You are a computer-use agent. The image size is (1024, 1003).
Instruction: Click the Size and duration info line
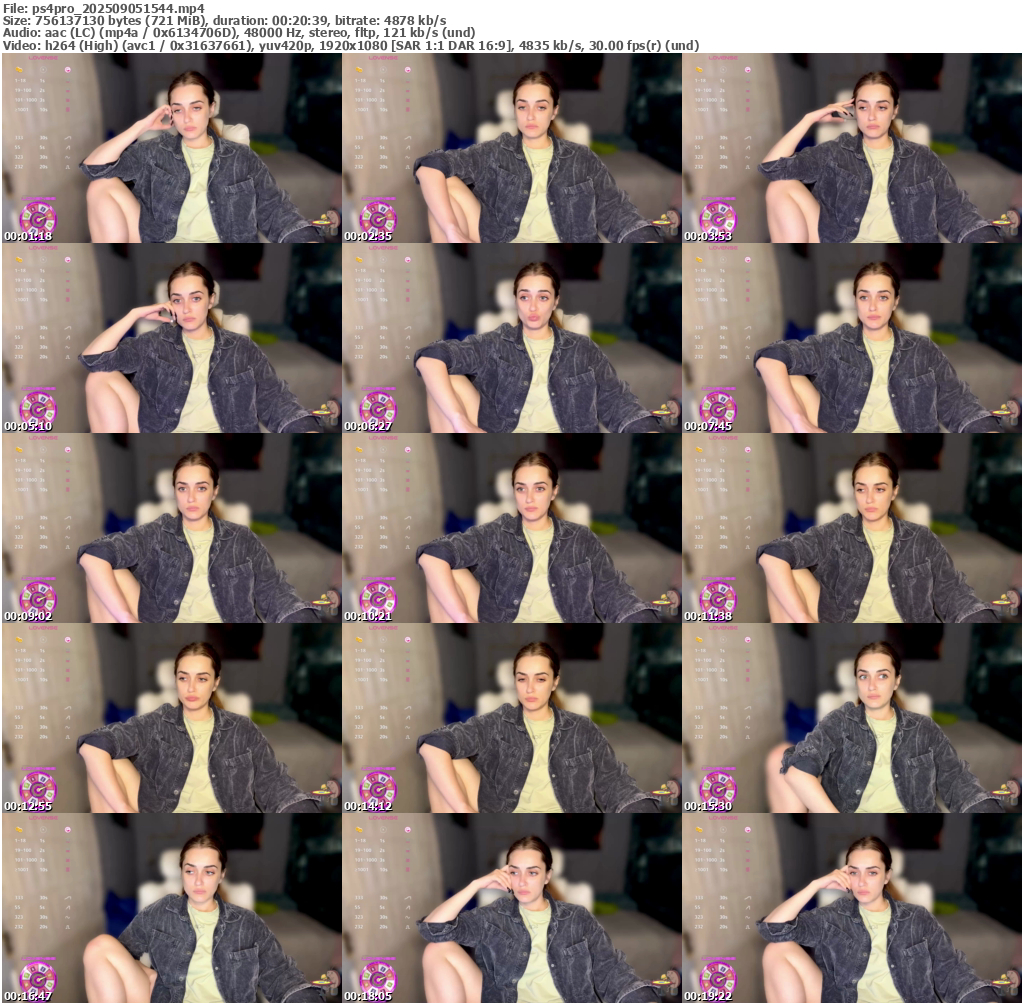[225, 20]
